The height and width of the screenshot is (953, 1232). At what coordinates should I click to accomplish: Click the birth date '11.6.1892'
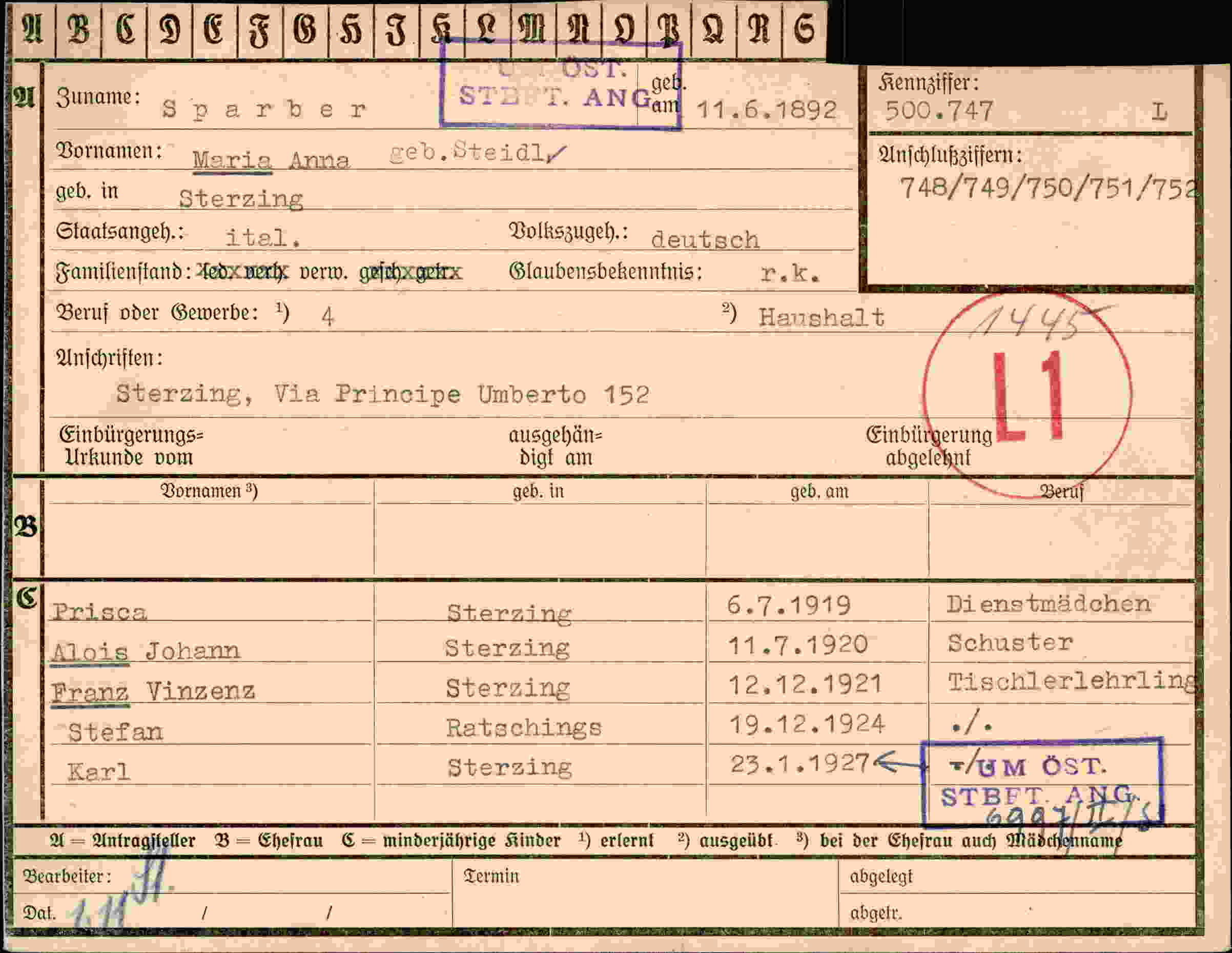point(767,110)
